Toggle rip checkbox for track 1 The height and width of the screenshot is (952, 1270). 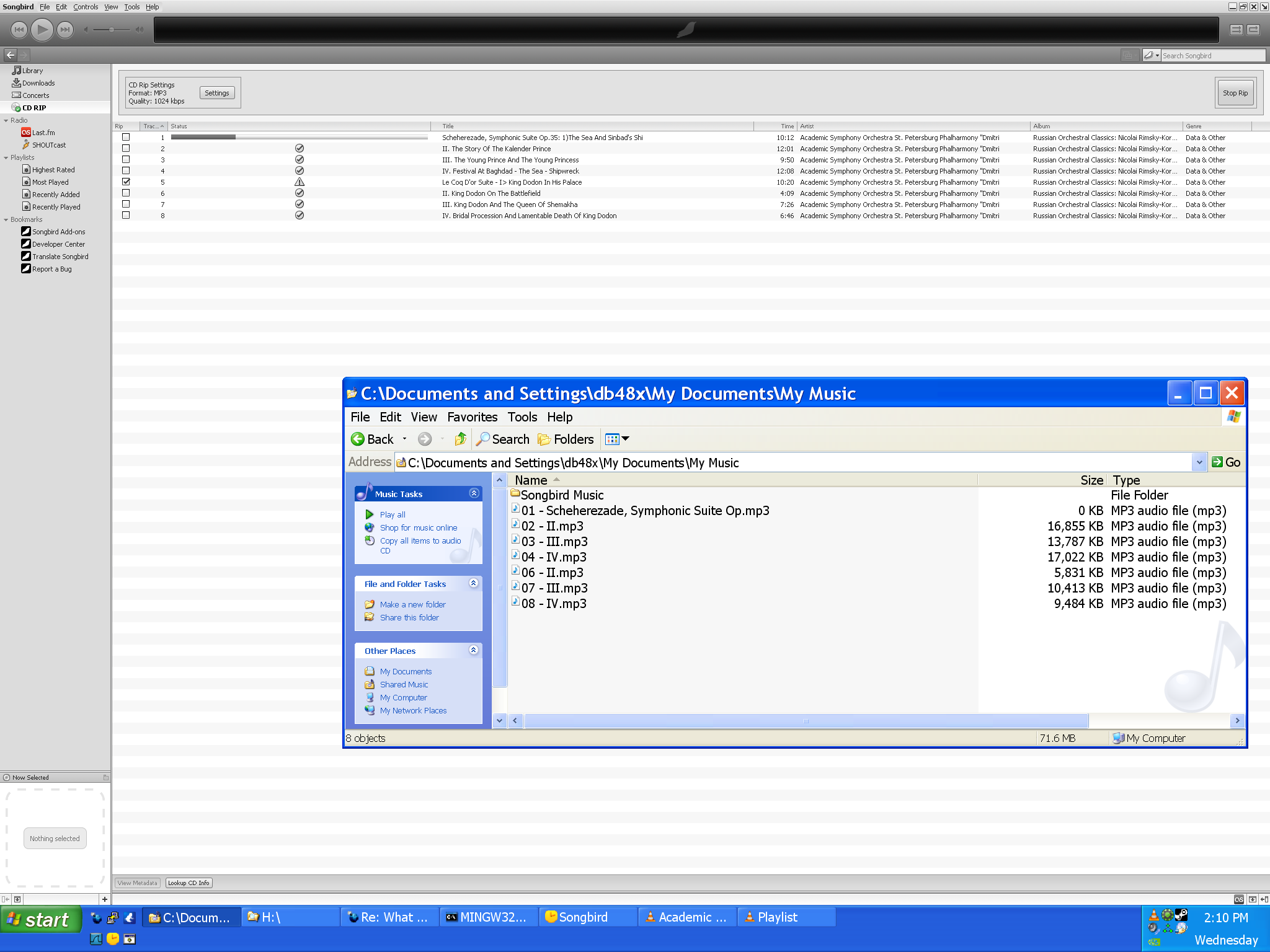pos(126,137)
